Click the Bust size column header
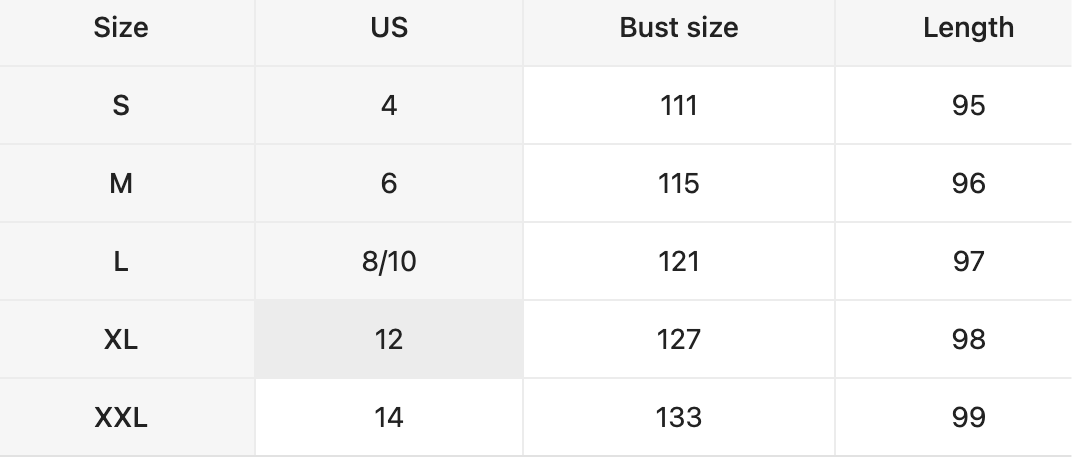Screen dimensions: 1072x460 click(679, 28)
